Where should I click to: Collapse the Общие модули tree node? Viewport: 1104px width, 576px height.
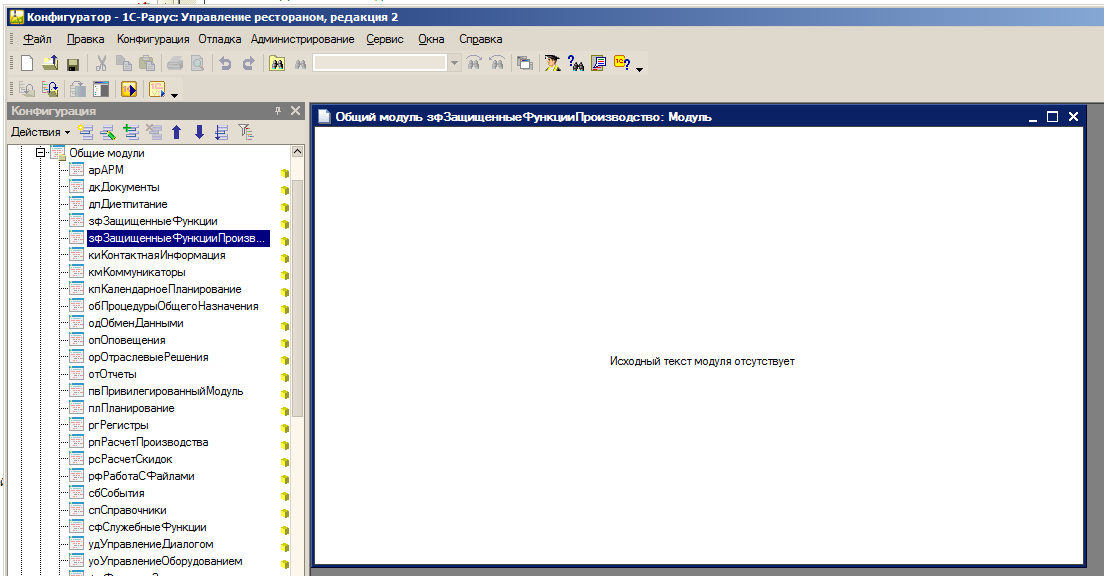(41, 152)
